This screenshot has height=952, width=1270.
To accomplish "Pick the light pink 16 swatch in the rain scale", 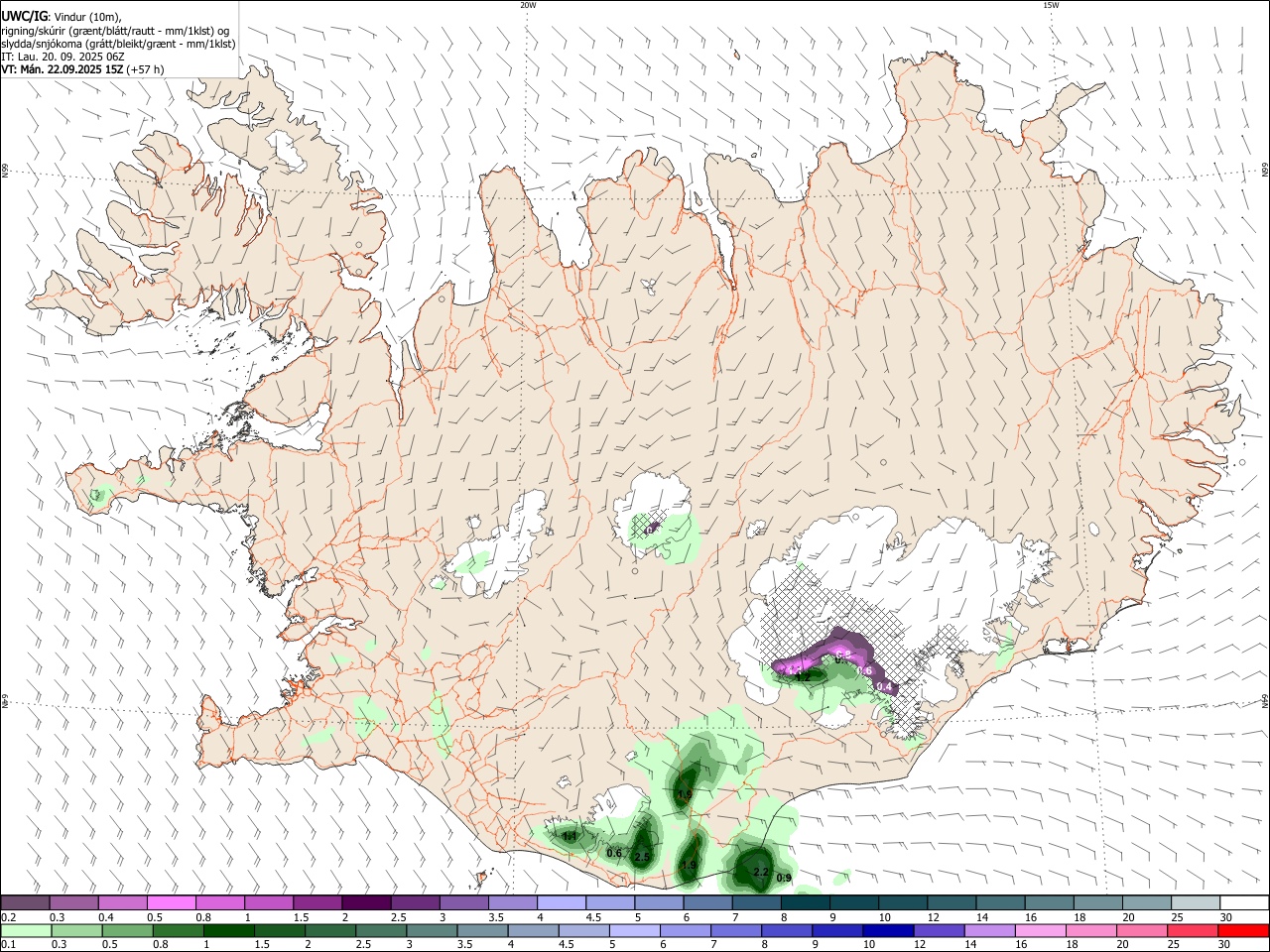I will [x=1041, y=930].
